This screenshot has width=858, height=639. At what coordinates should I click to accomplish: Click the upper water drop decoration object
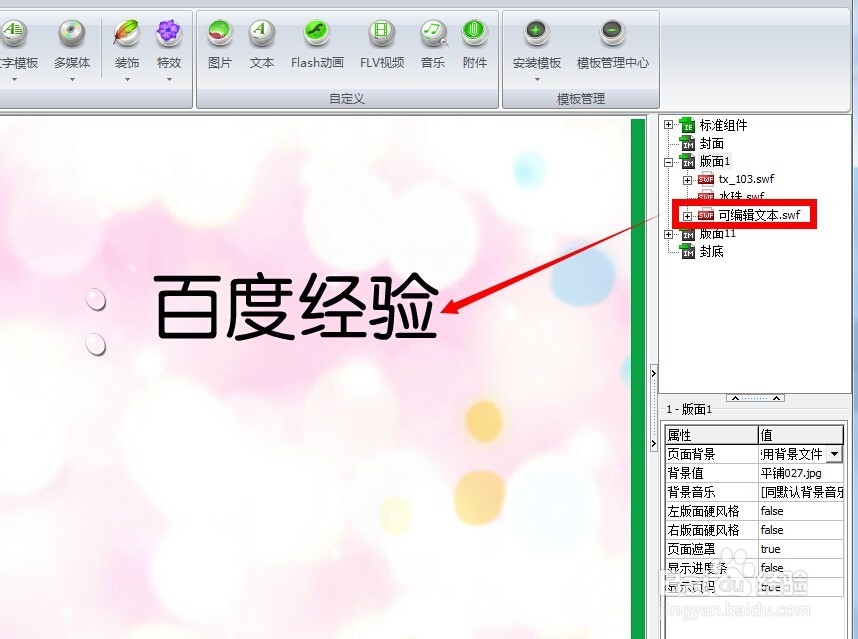(96, 299)
